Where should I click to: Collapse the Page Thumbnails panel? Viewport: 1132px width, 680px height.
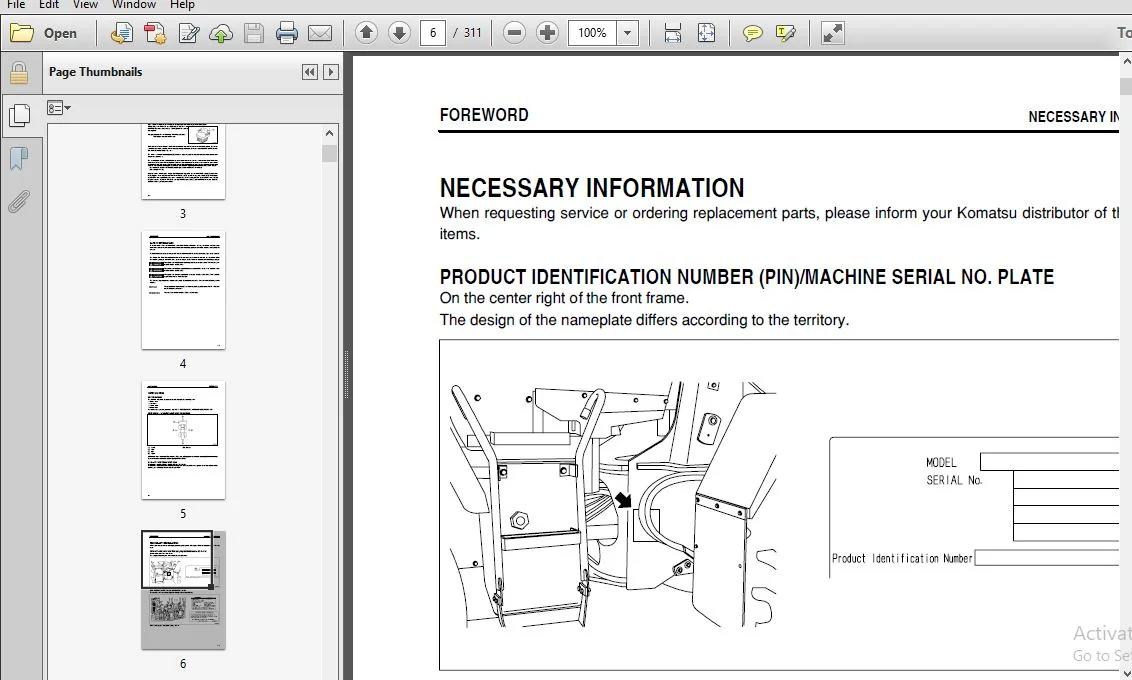310,71
